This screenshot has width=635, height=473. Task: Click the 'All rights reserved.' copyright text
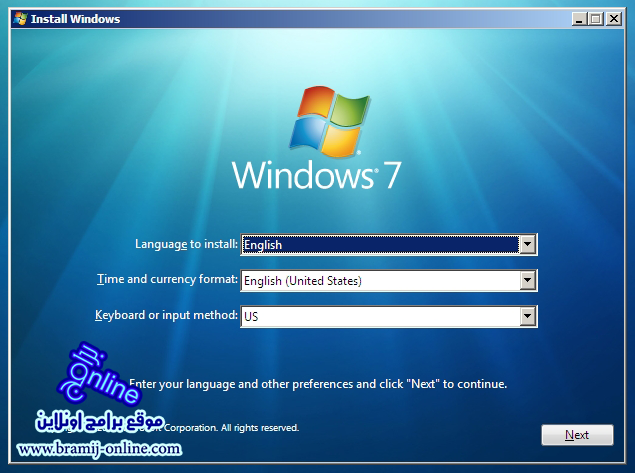point(260,428)
